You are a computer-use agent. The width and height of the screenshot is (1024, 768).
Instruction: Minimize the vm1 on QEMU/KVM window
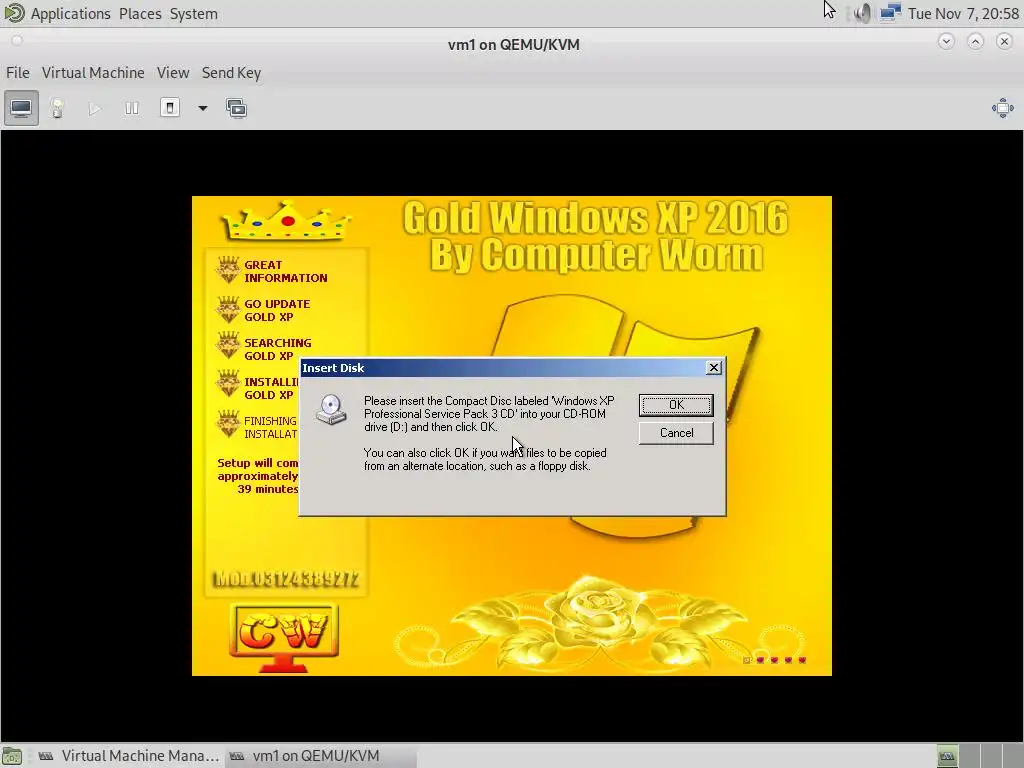pyautogui.click(x=946, y=41)
